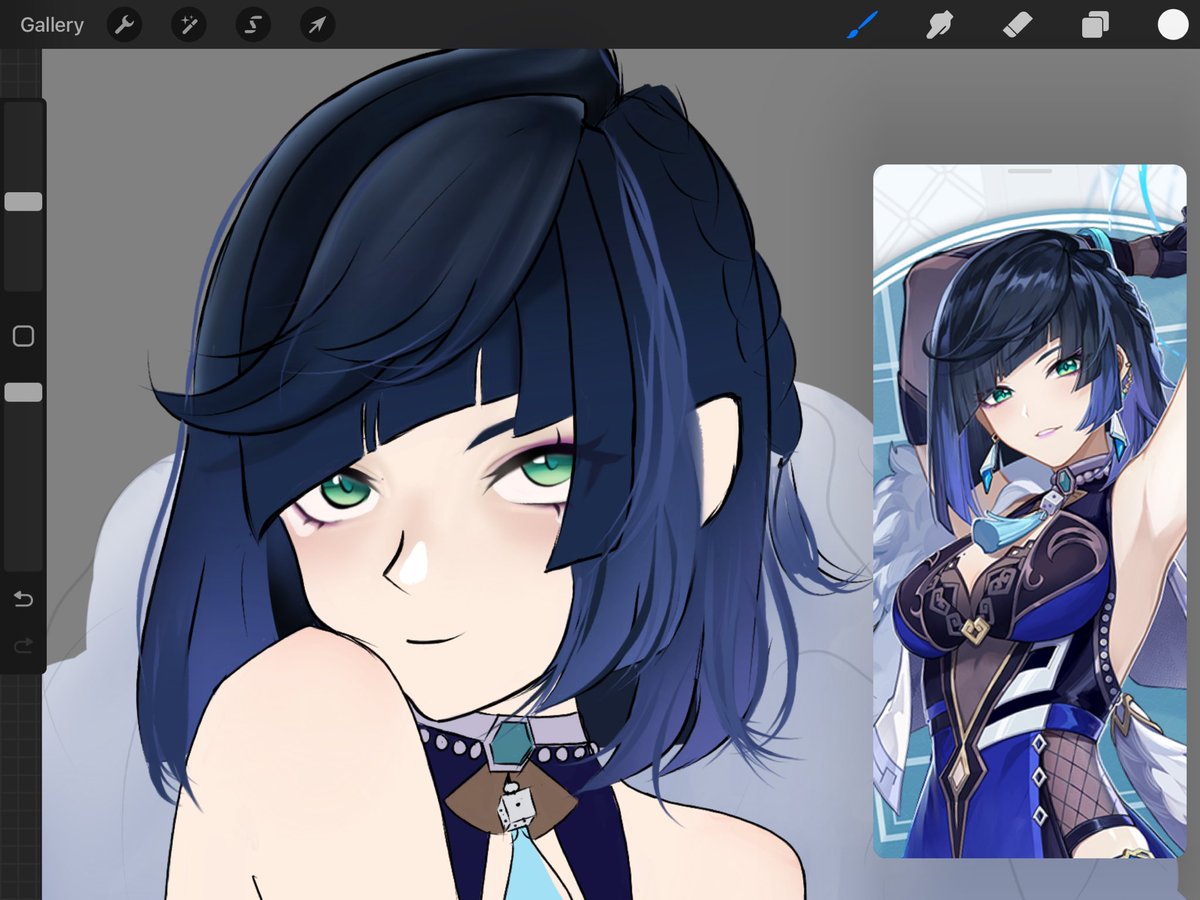Click the brush opacity slider handle
This screenshot has width=1200, height=900.
click(x=23, y=392)
